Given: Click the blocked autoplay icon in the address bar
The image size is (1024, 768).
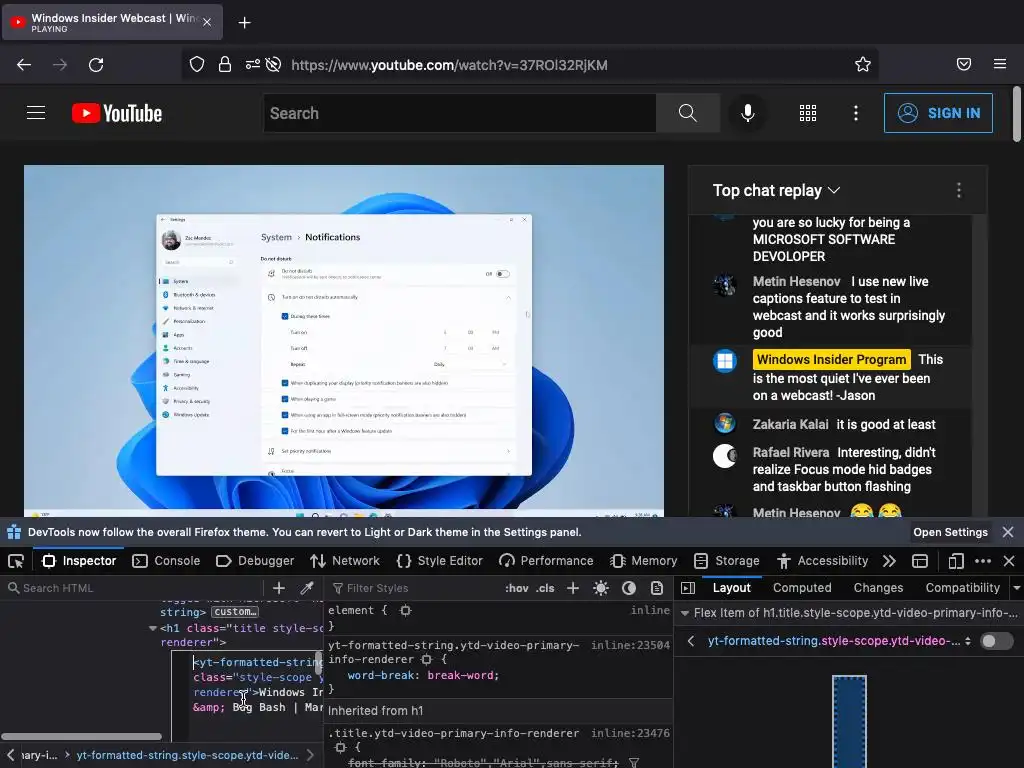Looking at the screenshot, I should click(274, 64).
